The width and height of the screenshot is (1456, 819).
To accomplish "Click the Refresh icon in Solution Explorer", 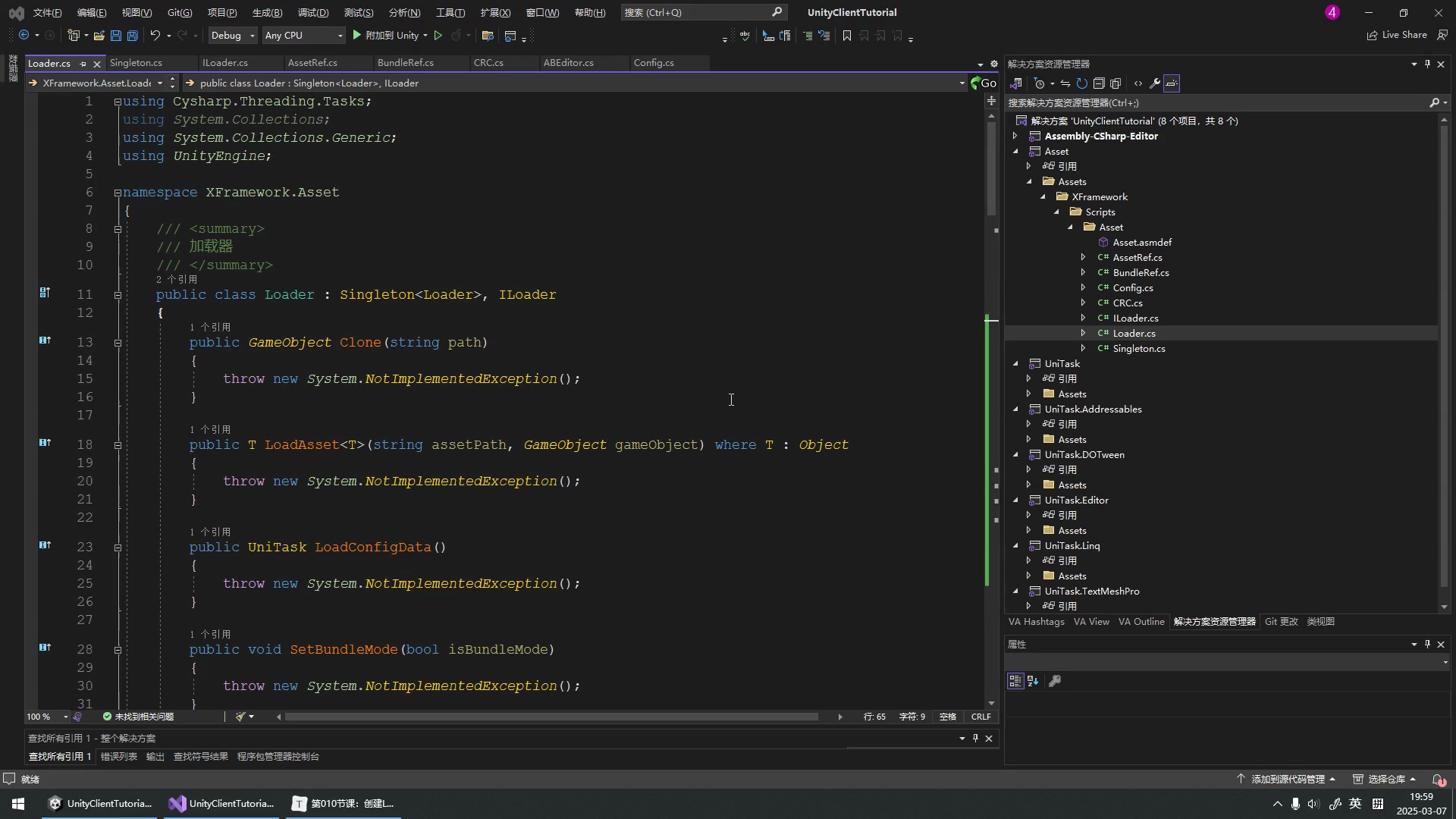I will [x=1082, y=83].
